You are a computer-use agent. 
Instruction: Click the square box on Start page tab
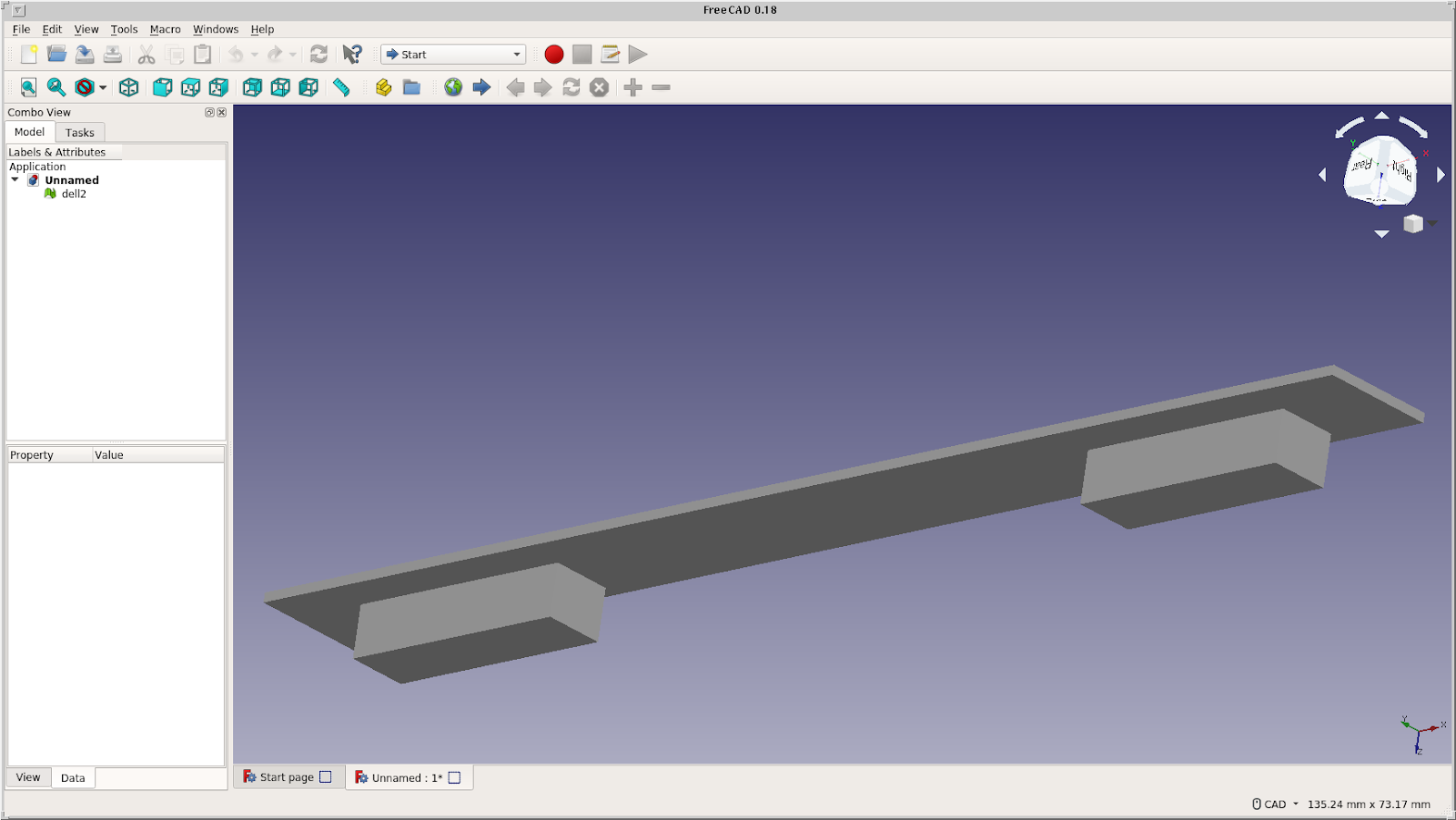pos(326,777)
